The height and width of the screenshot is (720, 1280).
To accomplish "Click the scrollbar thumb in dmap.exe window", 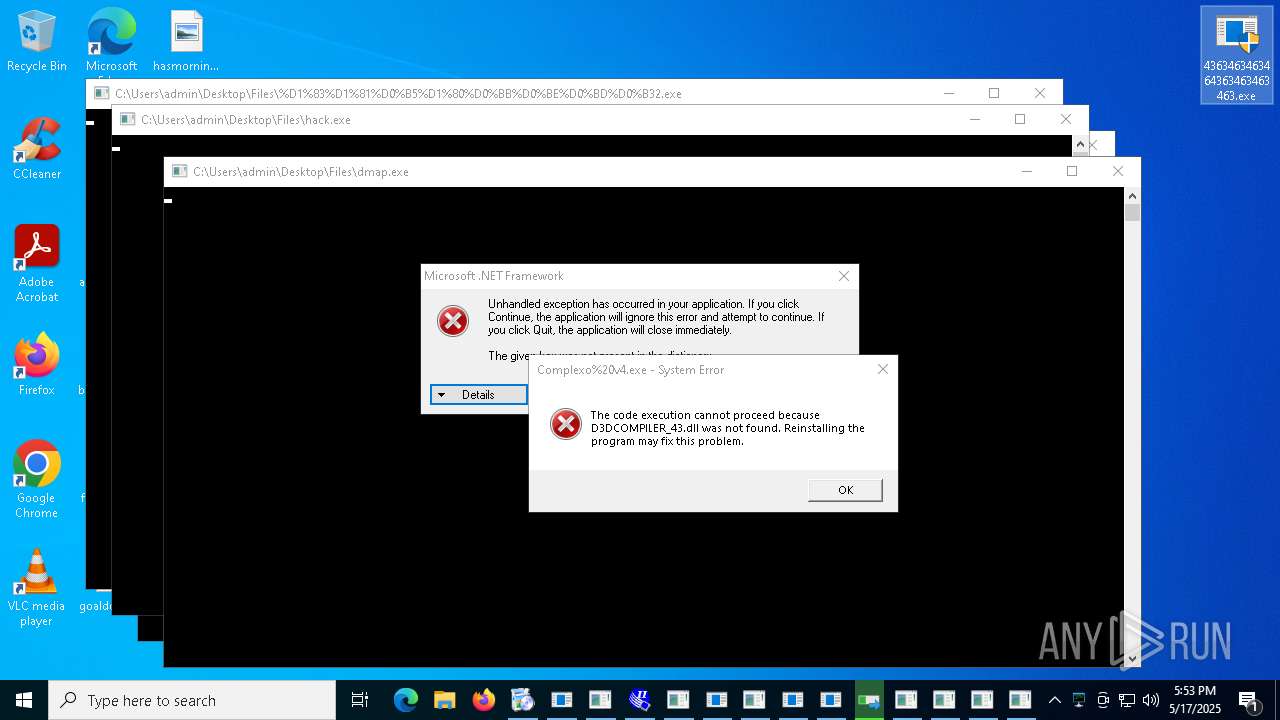I will point(1132,212).
